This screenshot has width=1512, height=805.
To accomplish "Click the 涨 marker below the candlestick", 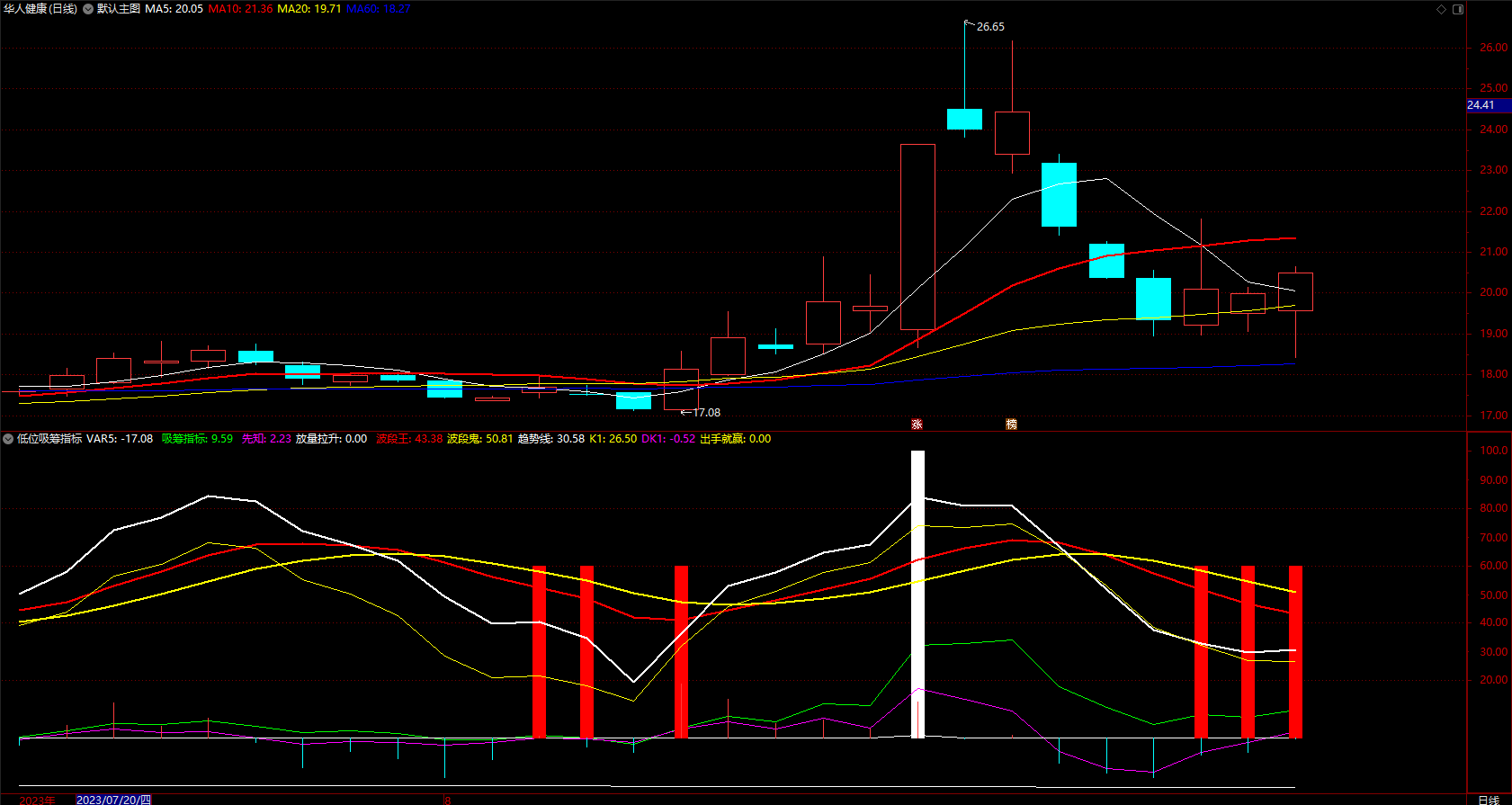I will [917, 424].
